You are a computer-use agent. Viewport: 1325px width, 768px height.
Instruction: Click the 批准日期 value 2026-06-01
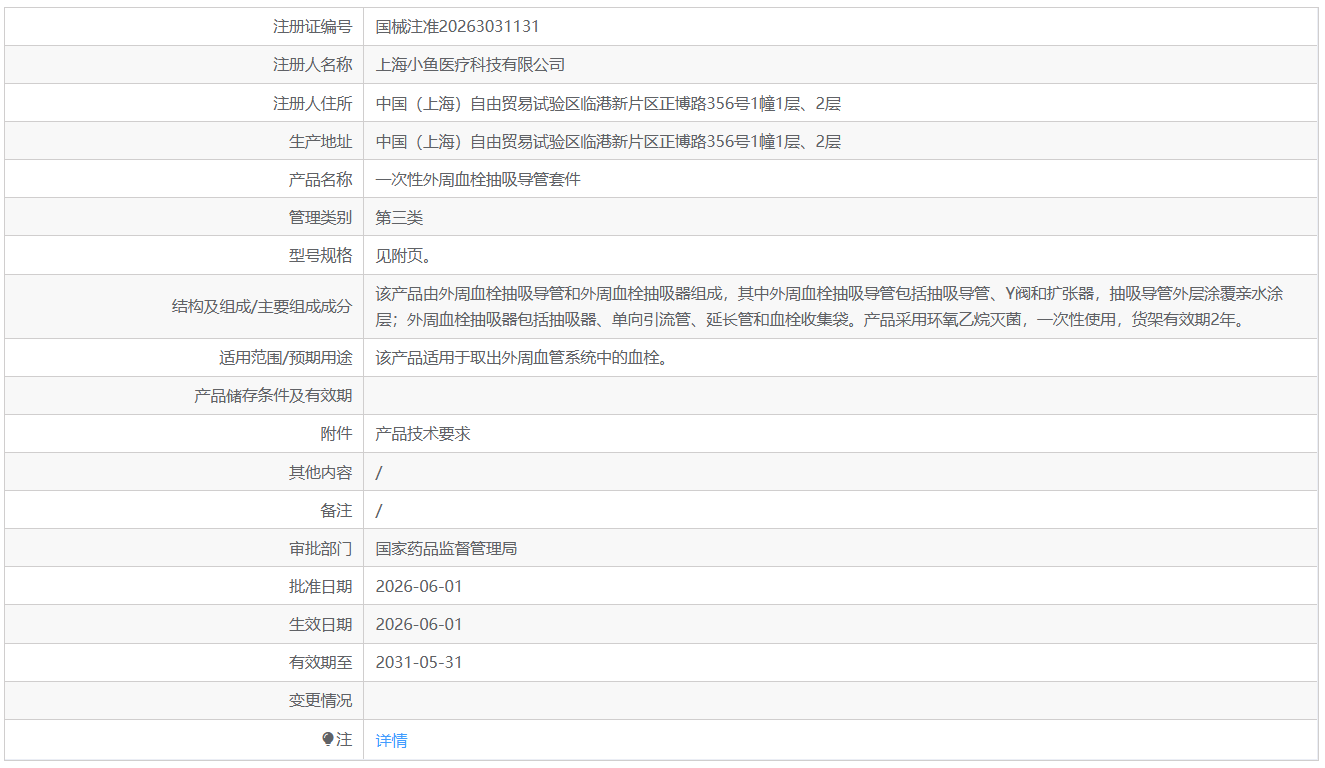point(419,587)
